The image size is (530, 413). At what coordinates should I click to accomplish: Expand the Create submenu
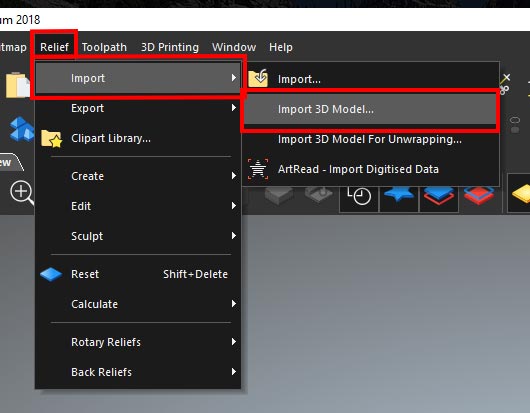click(x=138, y=176)
